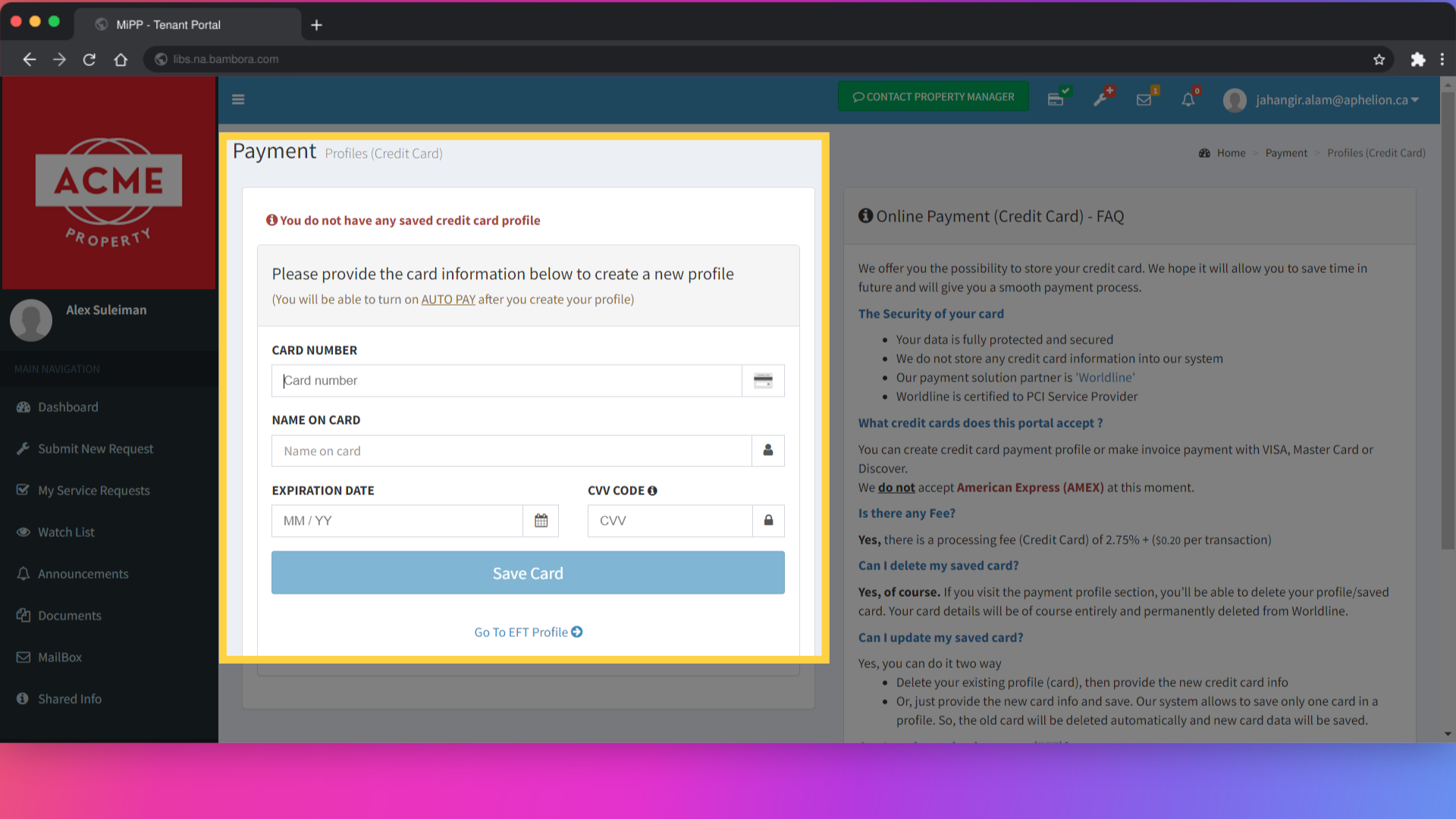Image resolution: width=1456 pixels, height=819 pixels.
Task: Click the browser forward arrow
Action: [59, 59]
